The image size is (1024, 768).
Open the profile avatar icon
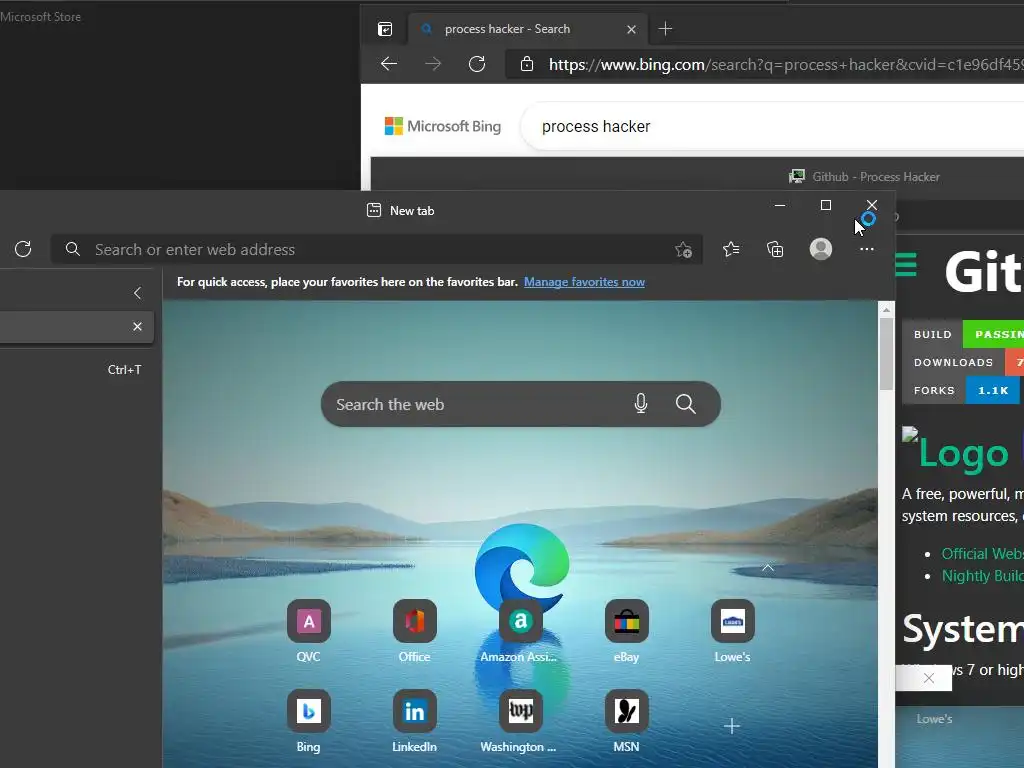tap(820, 249)
